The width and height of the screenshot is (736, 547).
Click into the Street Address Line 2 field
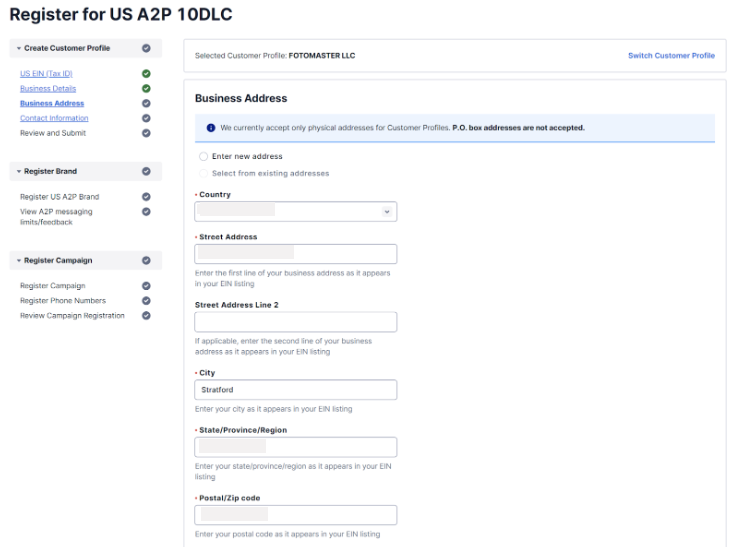(x=296, y=322)
